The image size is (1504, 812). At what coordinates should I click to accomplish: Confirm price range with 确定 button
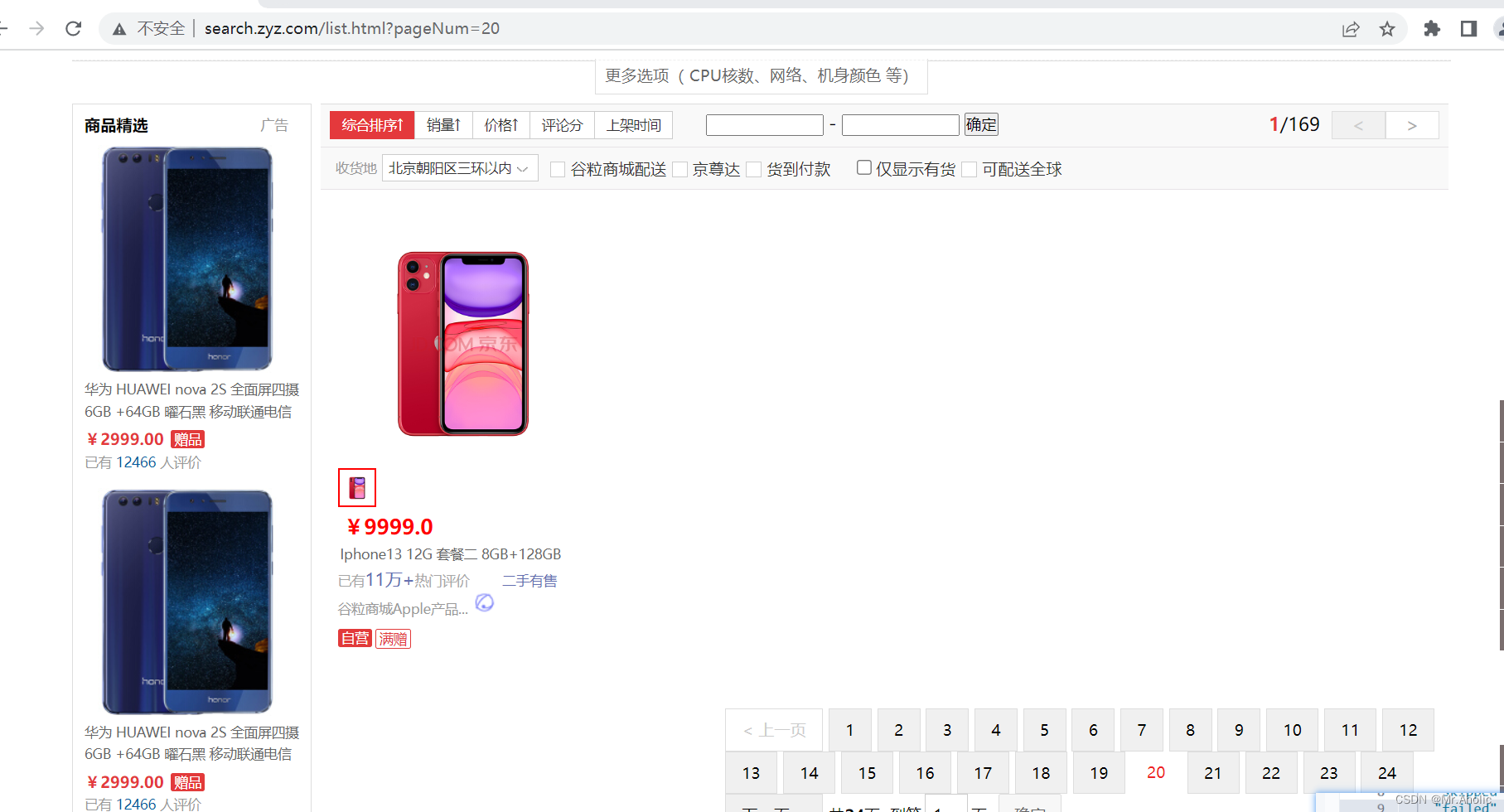pos(981,124)
